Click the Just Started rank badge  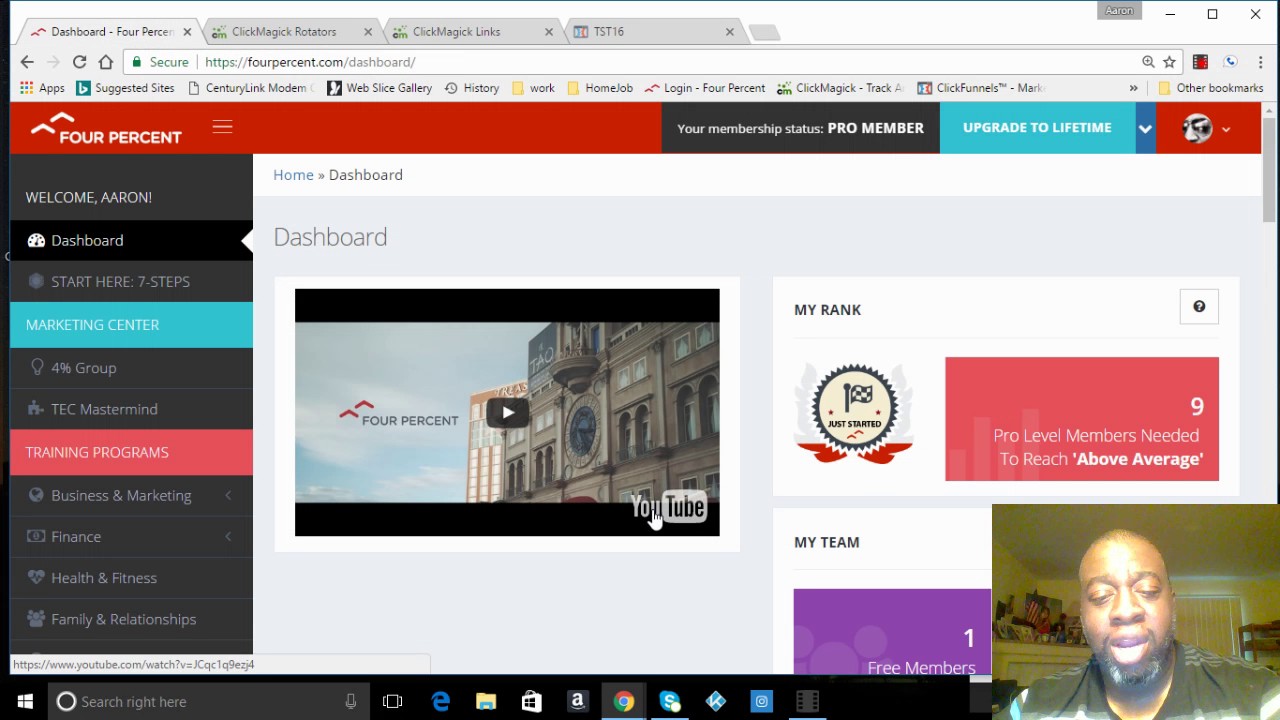(854, 412)
